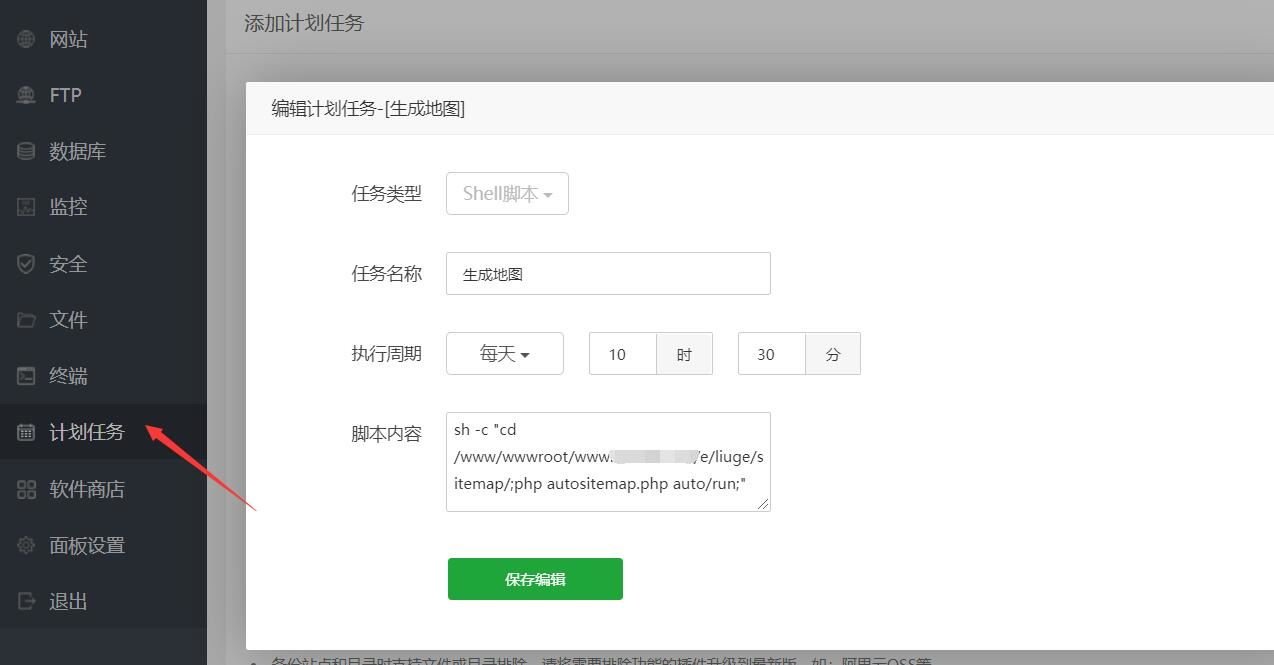Click the 执行周期 label
This screenshot has height=665, width=1274.
pos(386,354)
